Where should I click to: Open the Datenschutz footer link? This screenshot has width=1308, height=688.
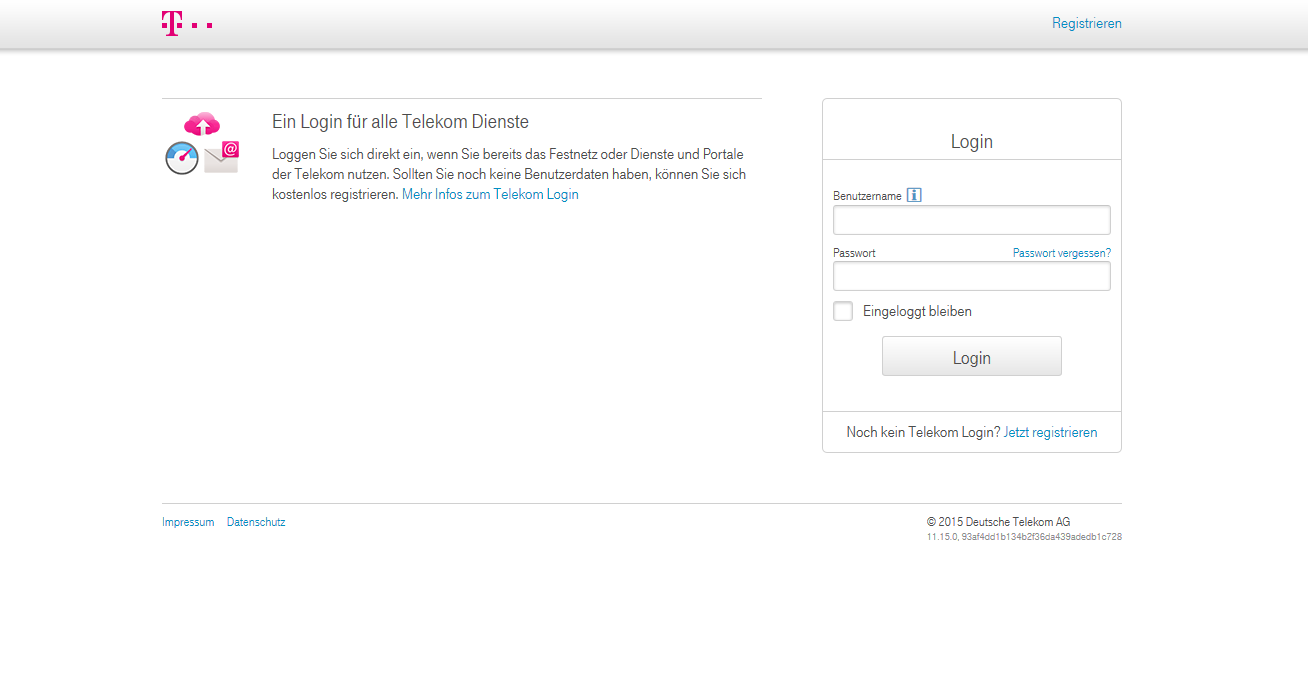pos(256,522)
